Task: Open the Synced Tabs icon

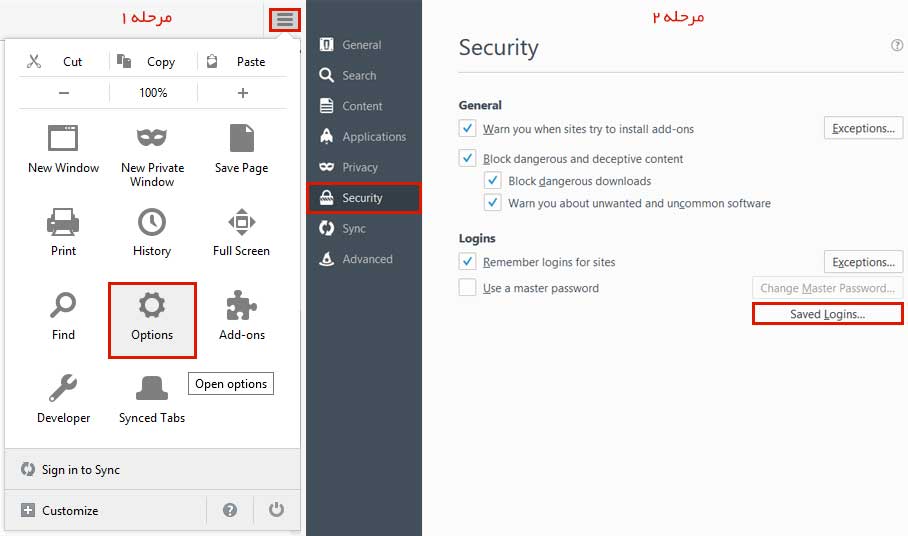Action: tap(152, 388)
